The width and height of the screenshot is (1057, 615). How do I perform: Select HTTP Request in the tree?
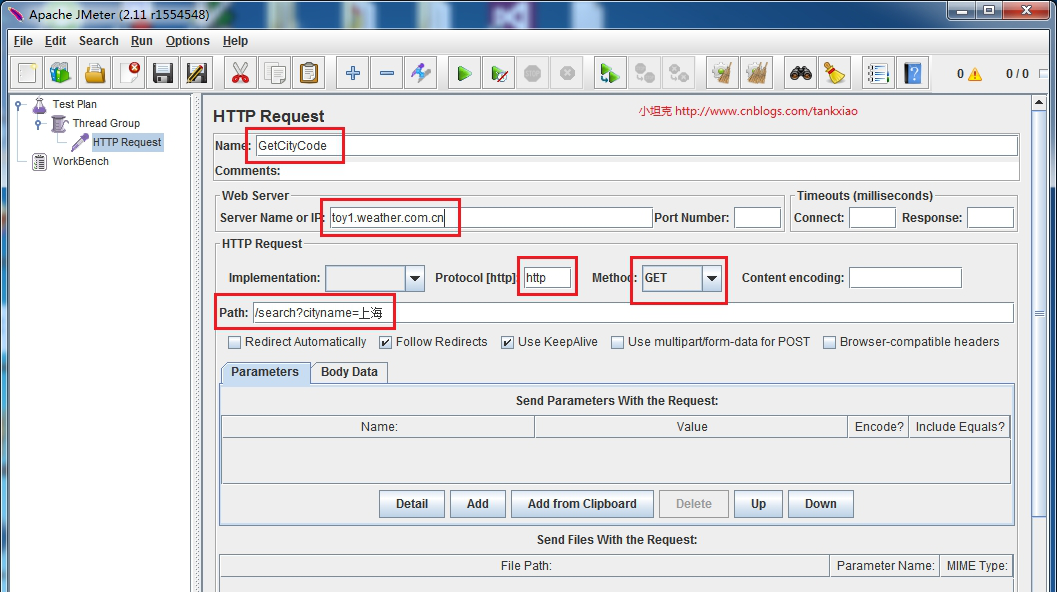[x=127, y=142]
